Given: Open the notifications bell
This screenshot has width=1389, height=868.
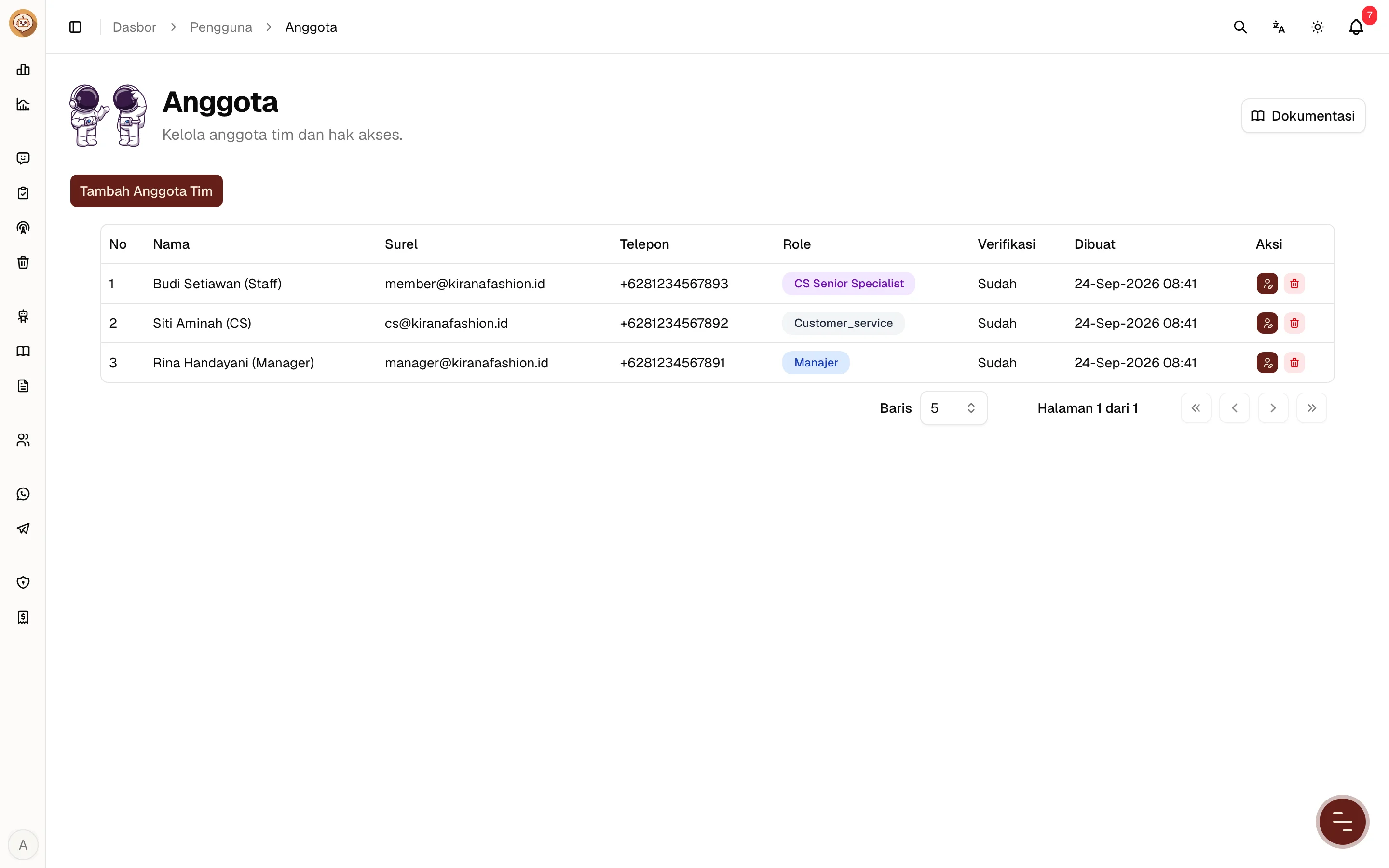Looking at the screenshot, I should (x=1356, y=27).
